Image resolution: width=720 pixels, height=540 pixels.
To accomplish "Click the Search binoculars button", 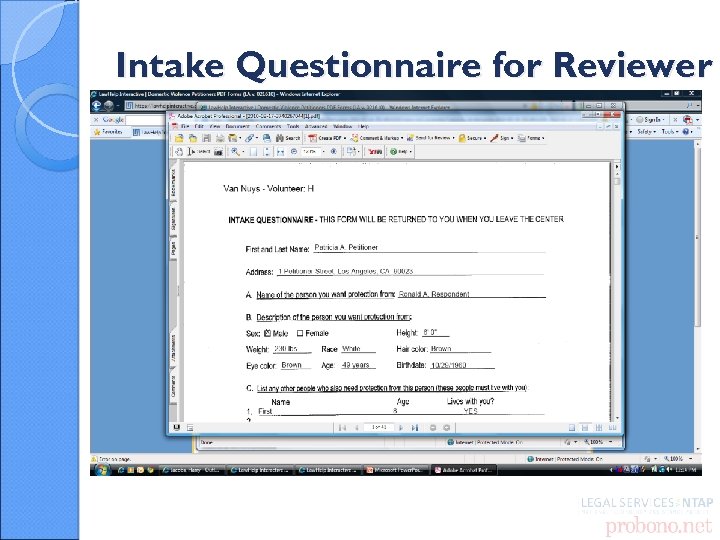I will [287, 138].
